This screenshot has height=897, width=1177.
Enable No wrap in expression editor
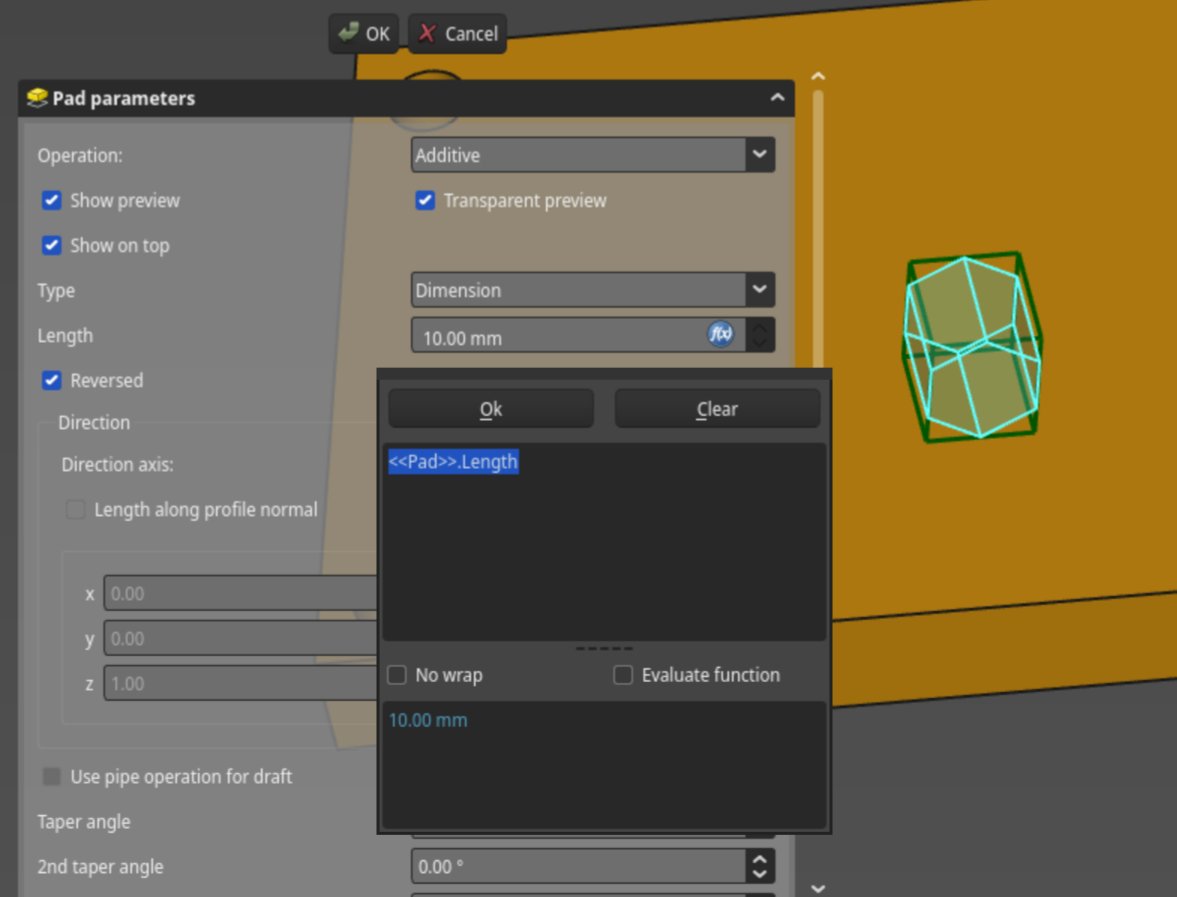pos(396,675)
